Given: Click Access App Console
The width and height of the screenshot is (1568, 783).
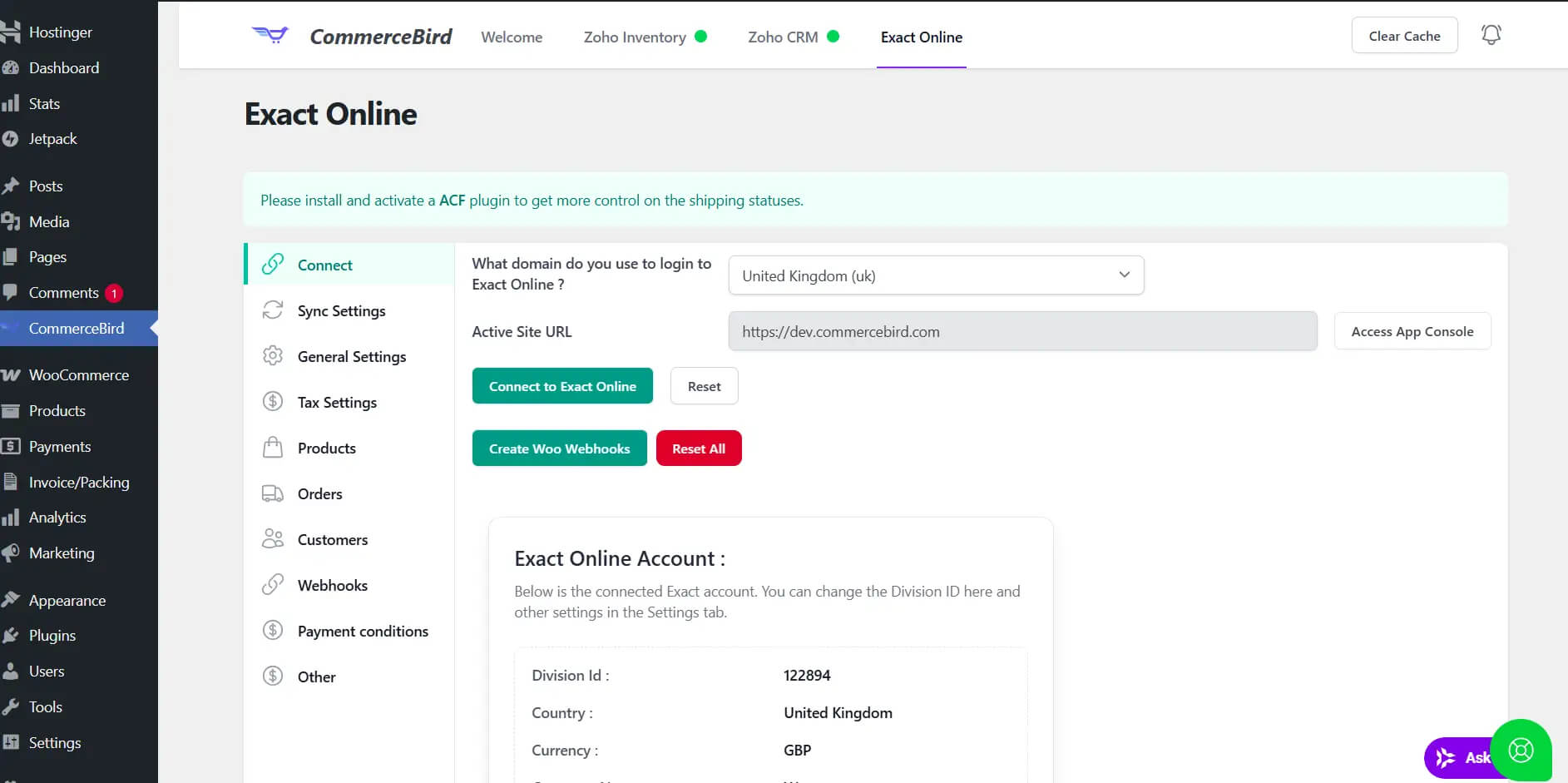Looking at the screenshot, I should point(1412,330).
